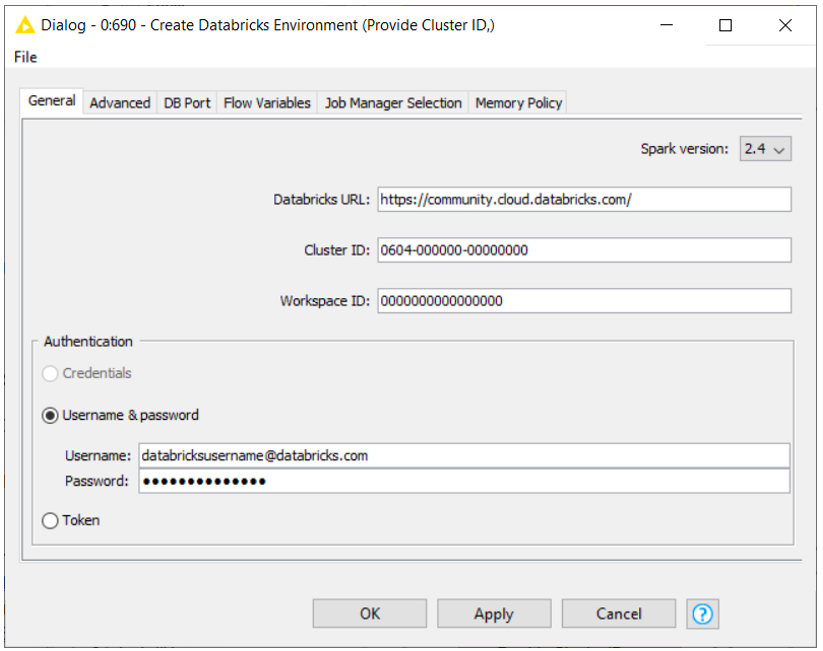Click the Spark version label
Screen dimensions: 823x651
click(684, 149)
